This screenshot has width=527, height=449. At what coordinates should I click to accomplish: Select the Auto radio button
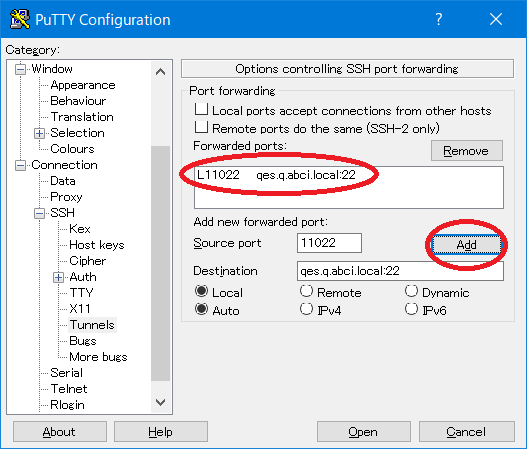coord(201,309)
